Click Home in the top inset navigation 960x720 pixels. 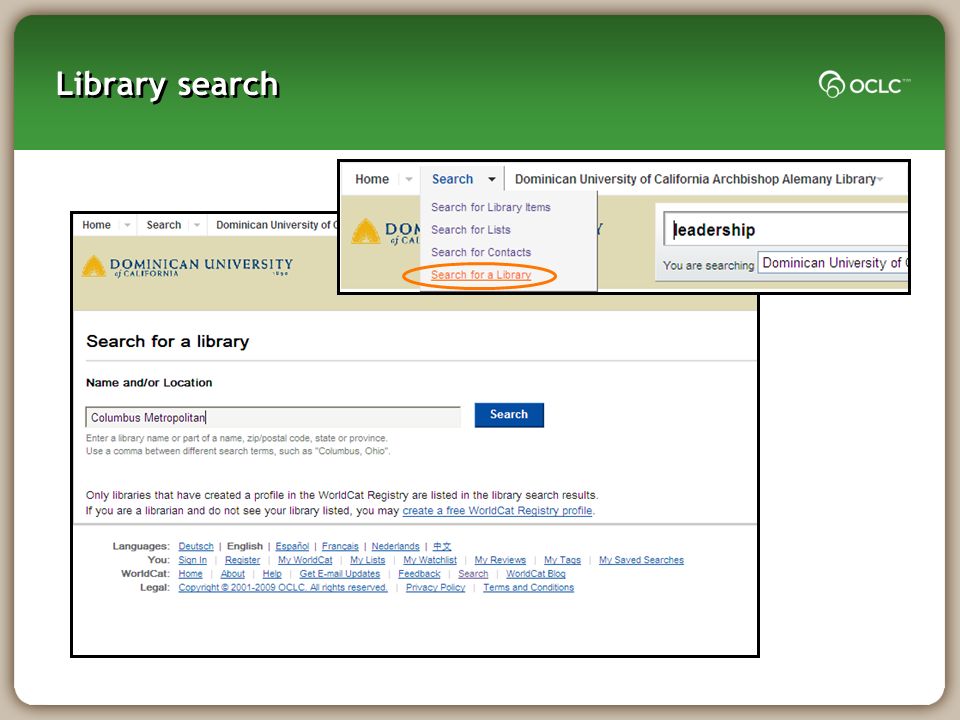point(372,179)
